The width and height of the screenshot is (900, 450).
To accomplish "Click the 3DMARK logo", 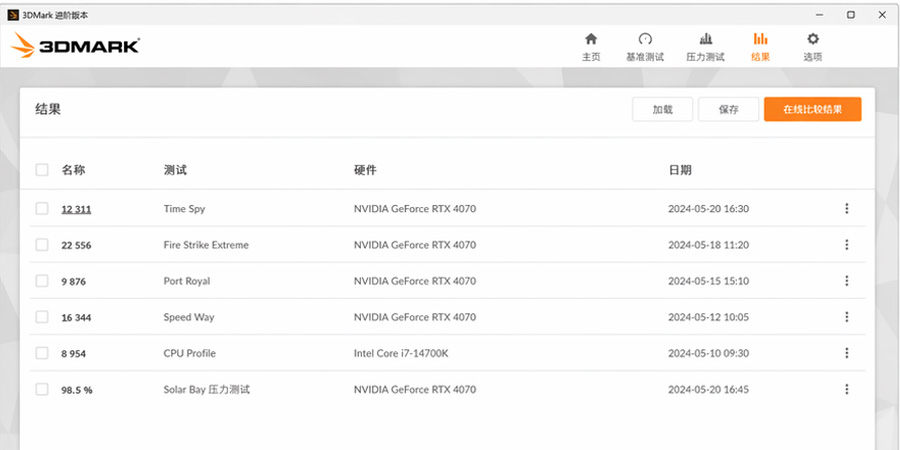I will (x=75, y=45).
